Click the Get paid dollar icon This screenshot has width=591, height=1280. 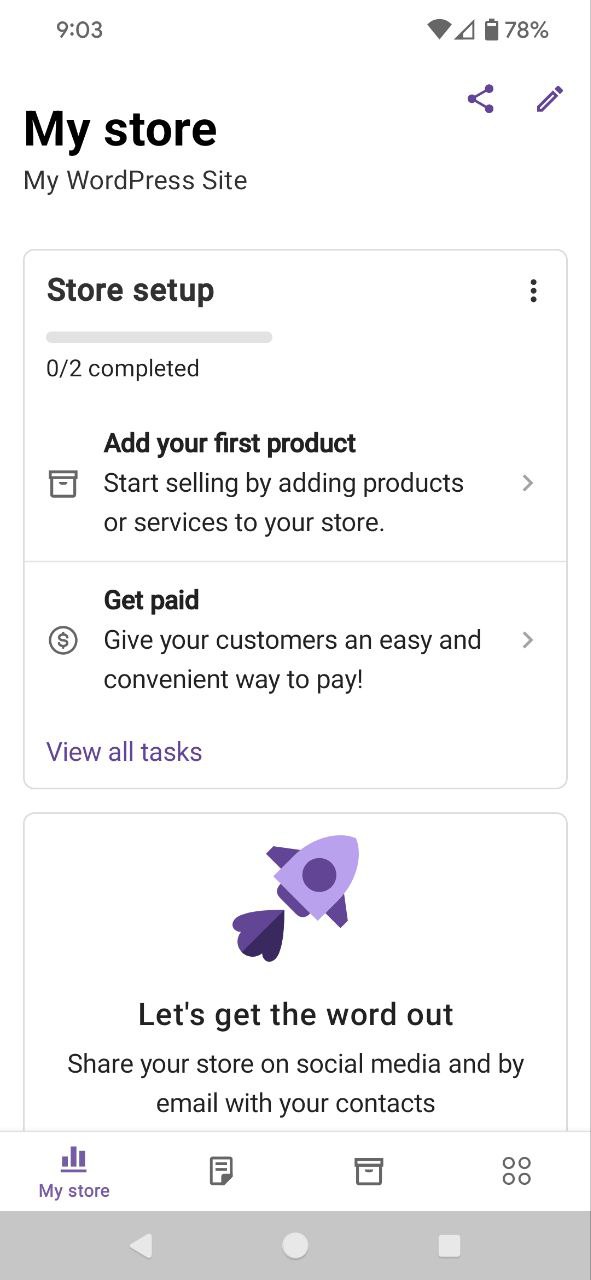click(63, 640)
